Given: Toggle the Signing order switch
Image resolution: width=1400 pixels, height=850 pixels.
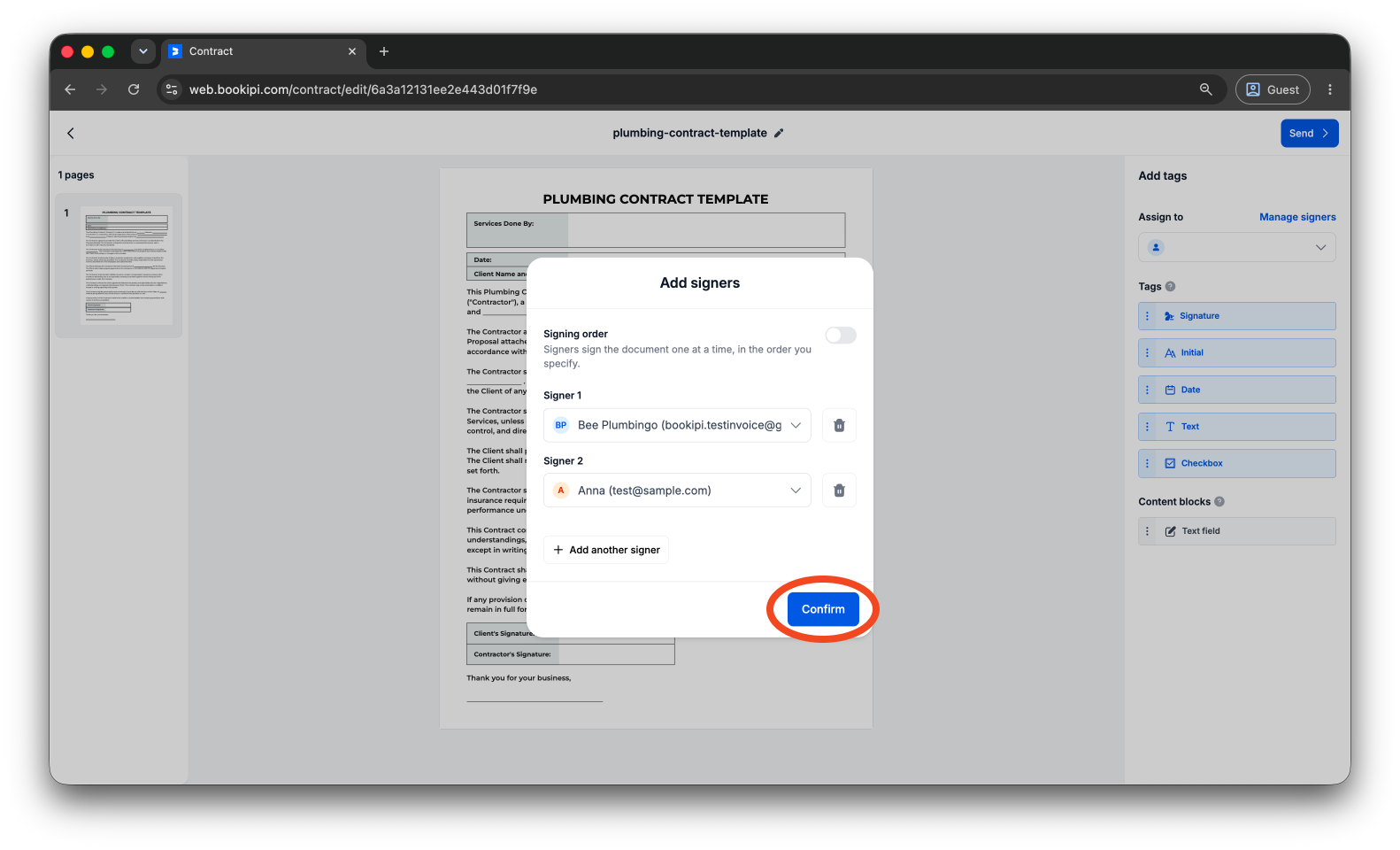Looking at the screenshot, I should (841, 335).
